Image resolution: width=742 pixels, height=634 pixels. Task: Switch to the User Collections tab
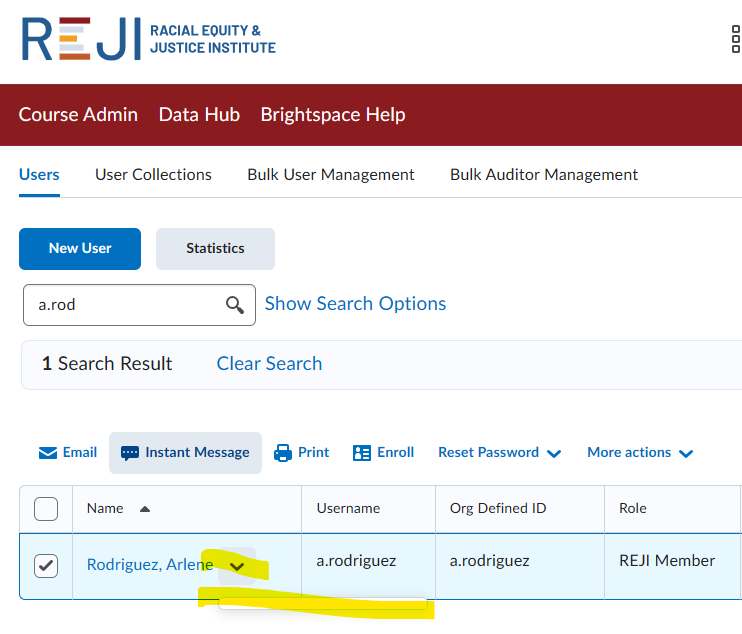coord(153,175)
